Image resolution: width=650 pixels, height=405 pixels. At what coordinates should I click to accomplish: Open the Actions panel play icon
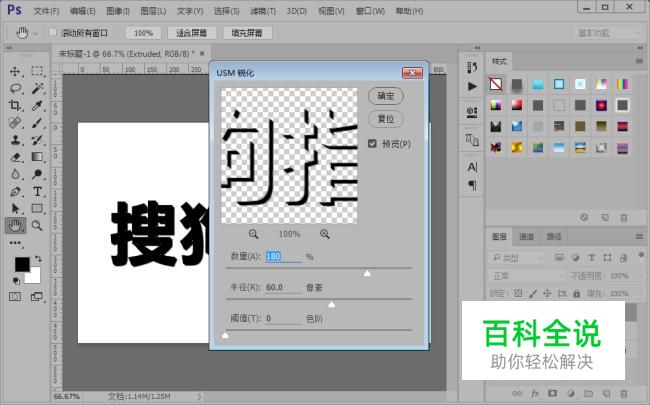[472, 86]
